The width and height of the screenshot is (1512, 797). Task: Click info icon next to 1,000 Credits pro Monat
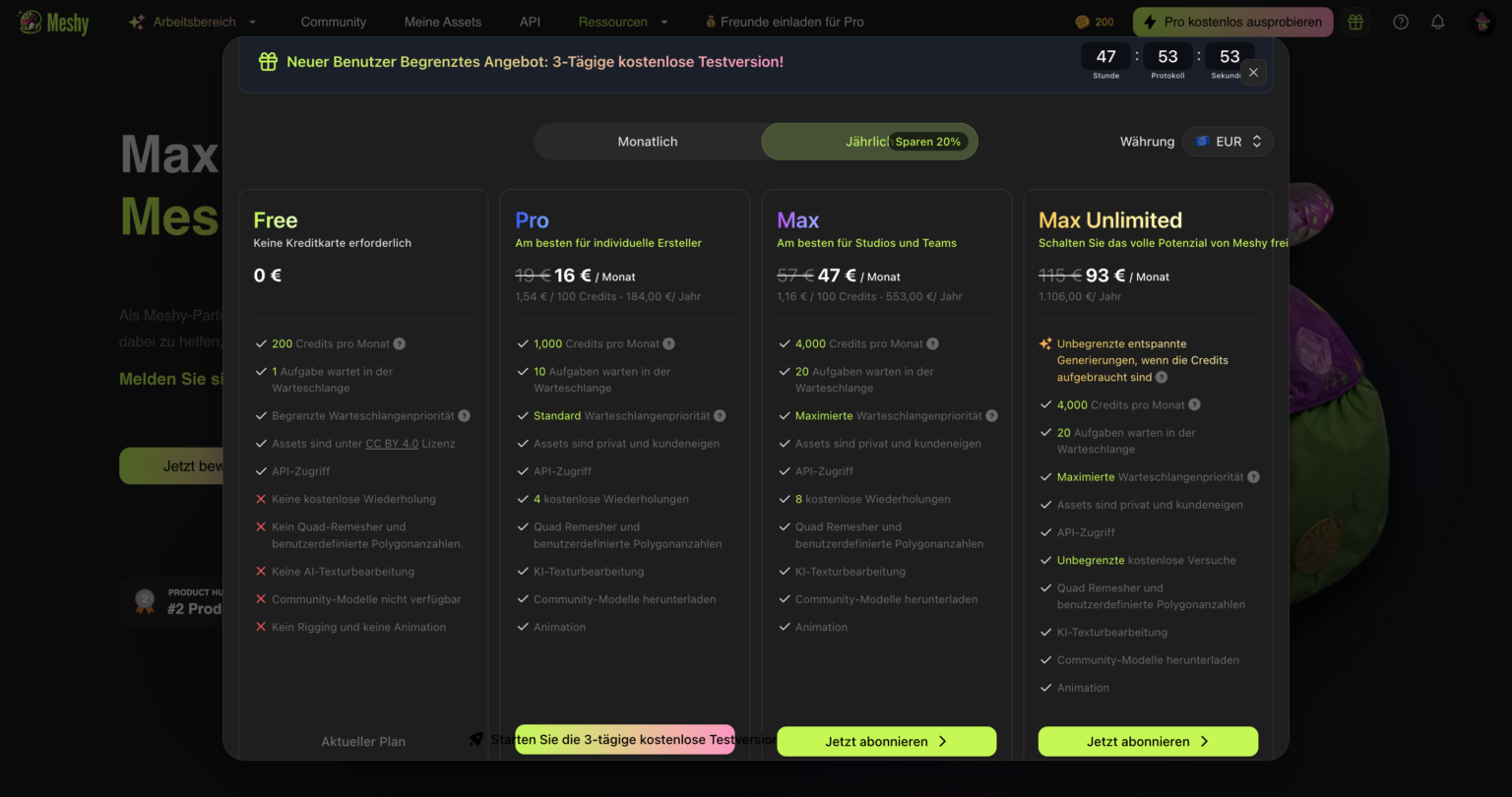[668, 344]
